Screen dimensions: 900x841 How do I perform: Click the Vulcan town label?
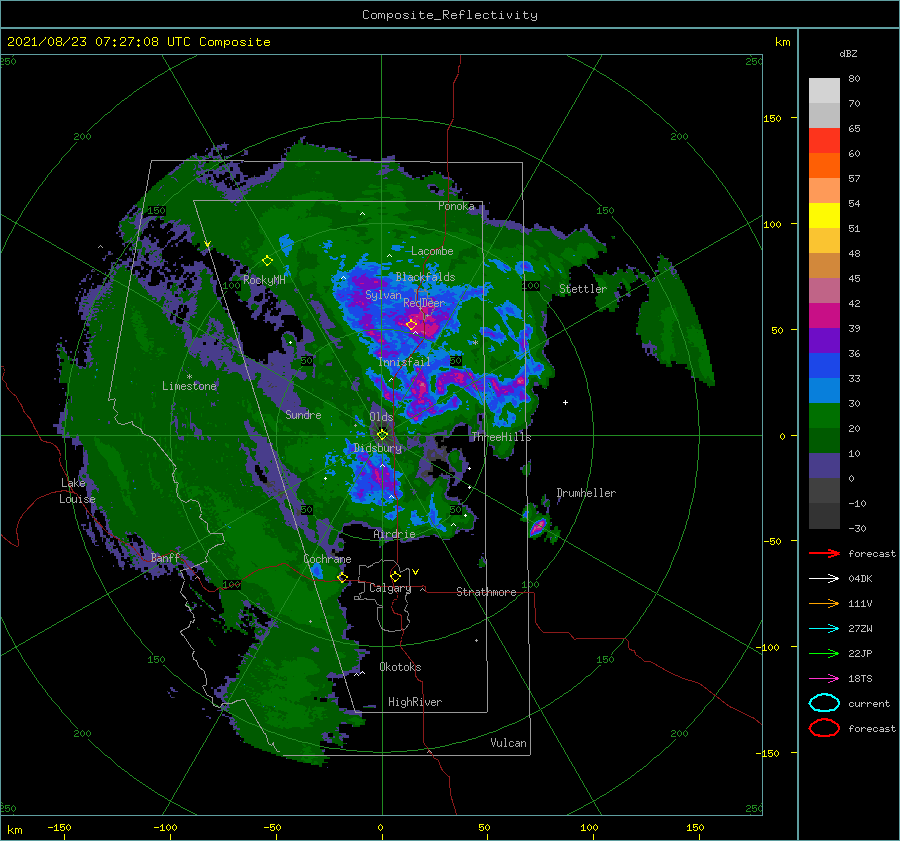(x=508, y=743)
